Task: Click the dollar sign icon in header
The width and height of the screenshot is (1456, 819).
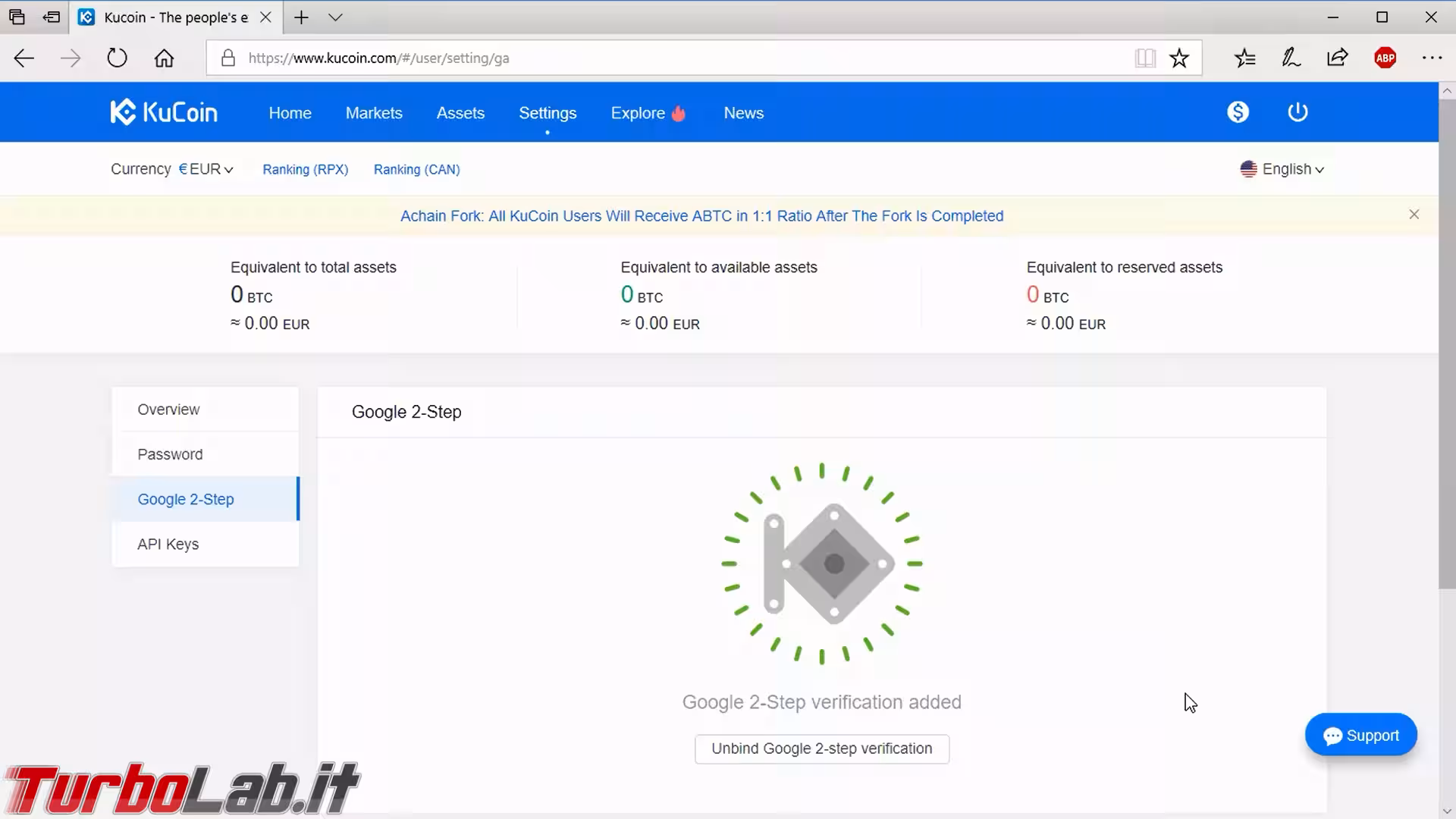Action: coord(1238,112)
